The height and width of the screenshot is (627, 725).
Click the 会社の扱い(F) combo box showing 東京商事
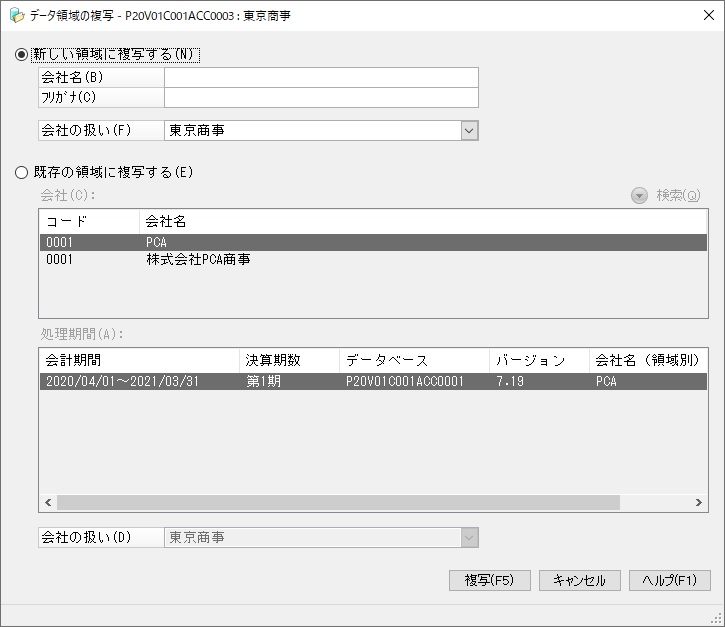[x=321, y=130]
